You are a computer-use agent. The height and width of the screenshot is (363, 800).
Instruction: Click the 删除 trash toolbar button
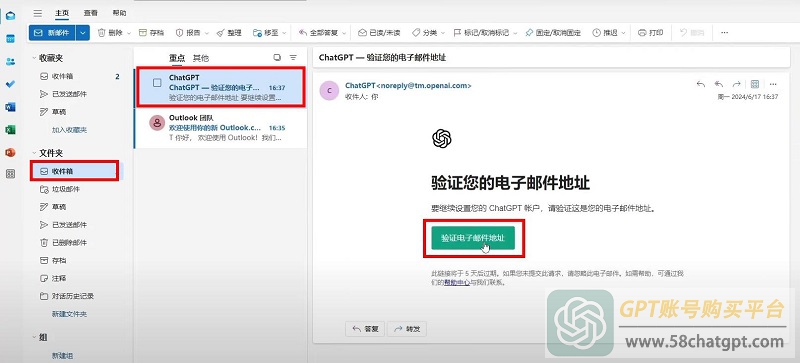(110, 33)
